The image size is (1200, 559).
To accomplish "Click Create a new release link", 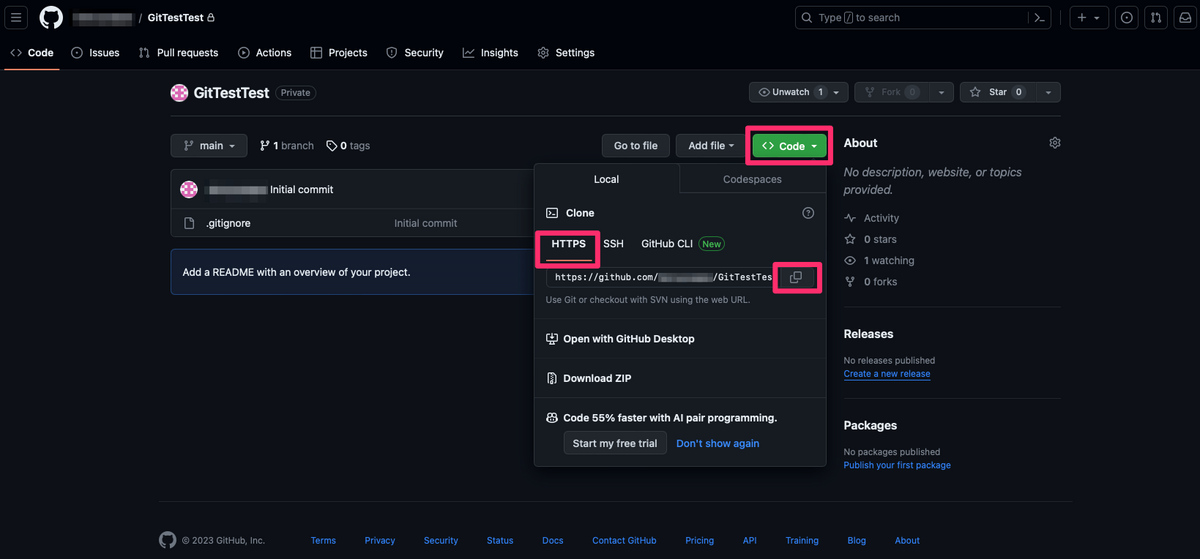I will pyautogui.click(x=887, y=374).
